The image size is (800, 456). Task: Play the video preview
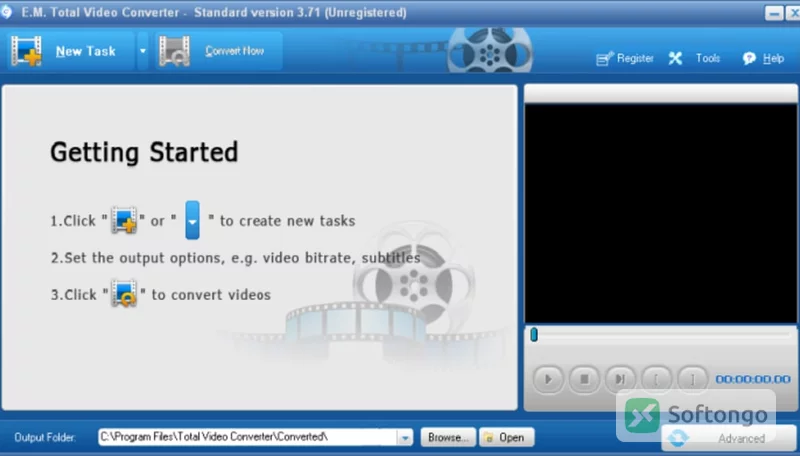(x=548, y=379)
